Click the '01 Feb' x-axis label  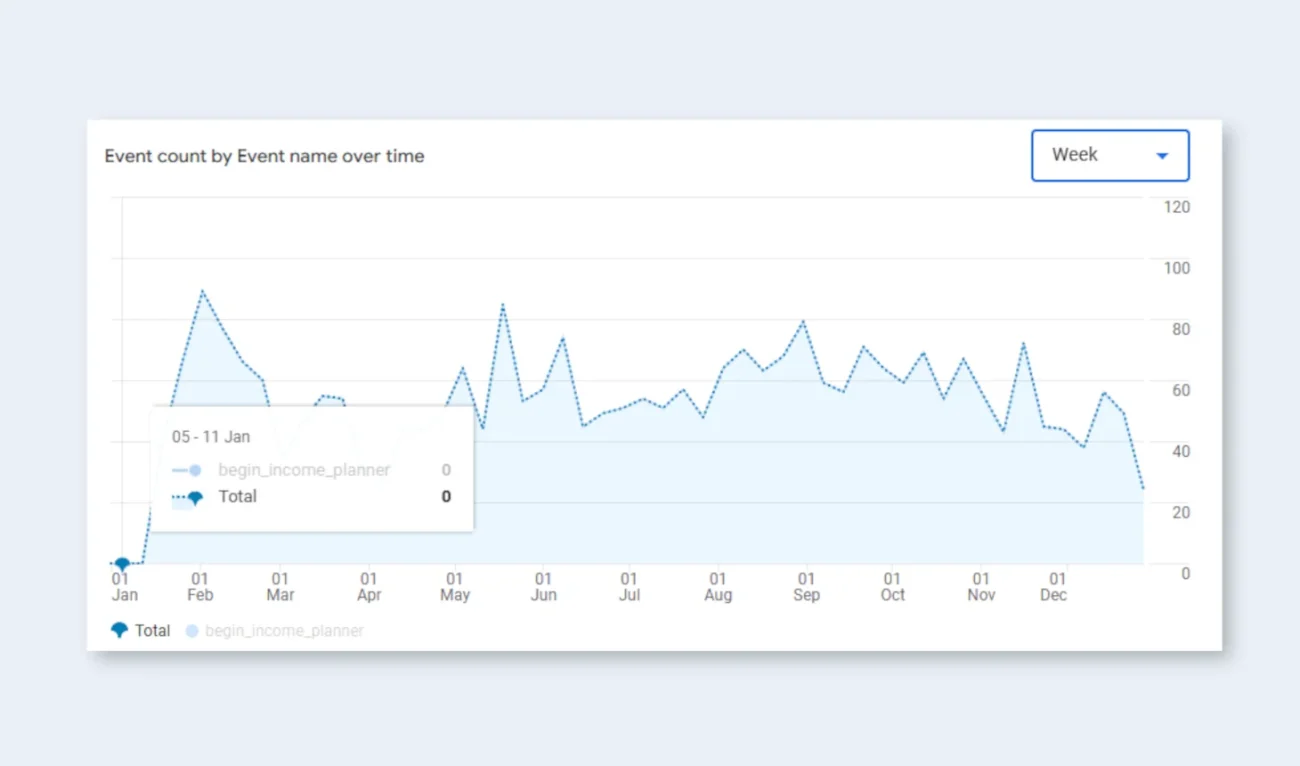coord(200,587)
